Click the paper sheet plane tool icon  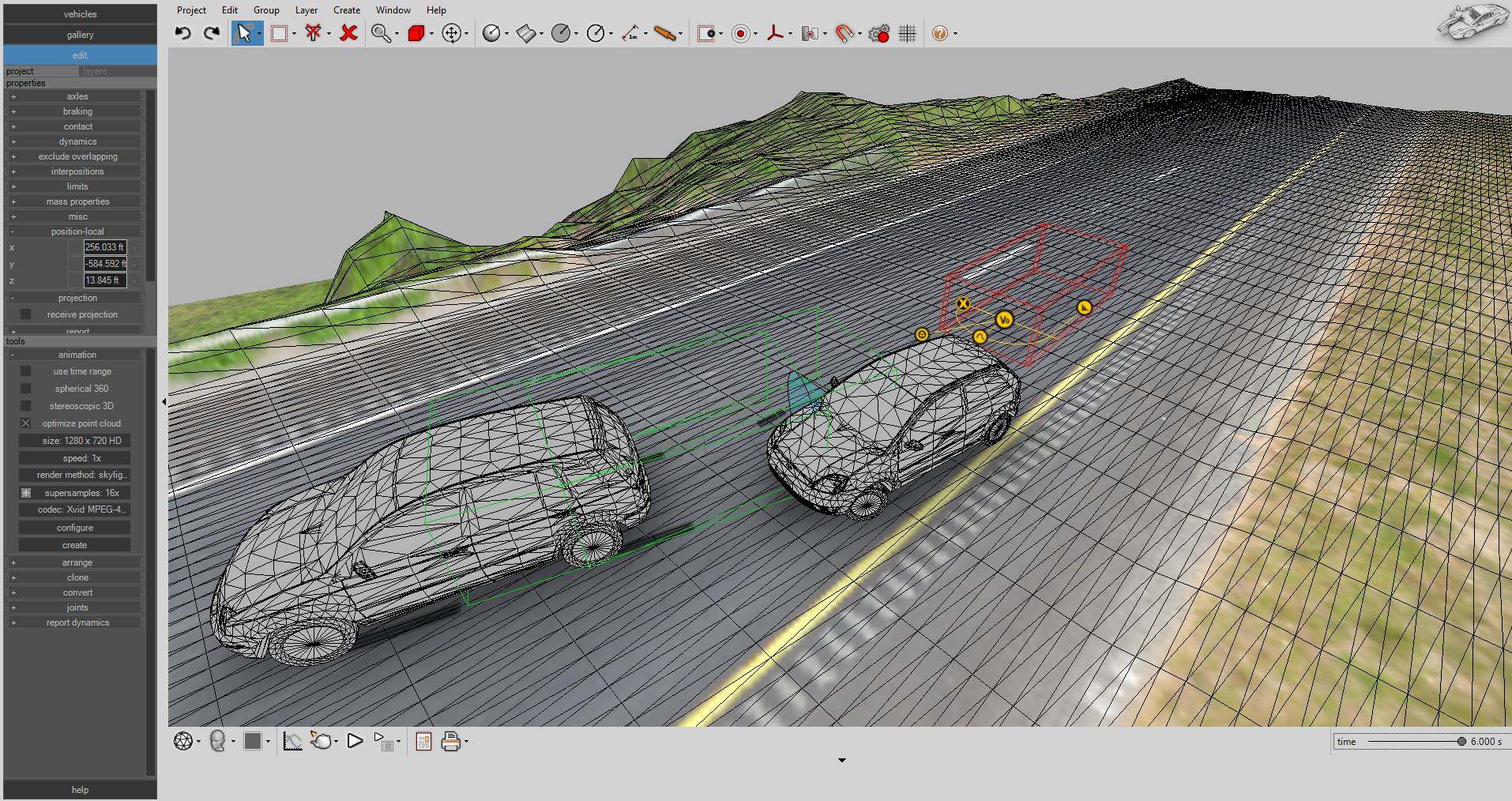(x=526, y=33)
